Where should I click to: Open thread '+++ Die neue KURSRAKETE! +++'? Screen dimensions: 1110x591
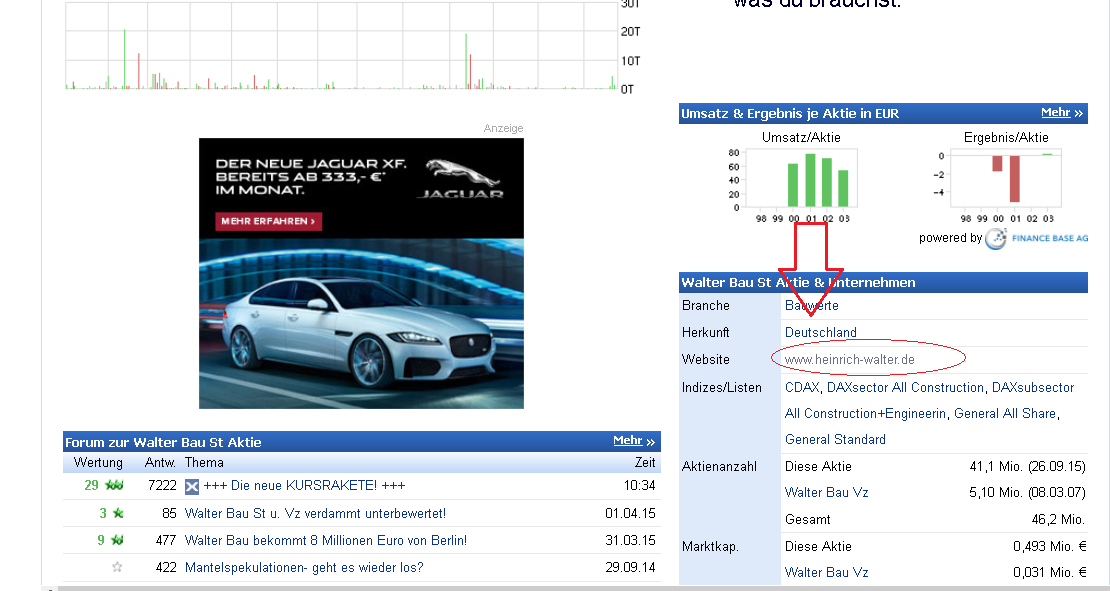[304, 486]
